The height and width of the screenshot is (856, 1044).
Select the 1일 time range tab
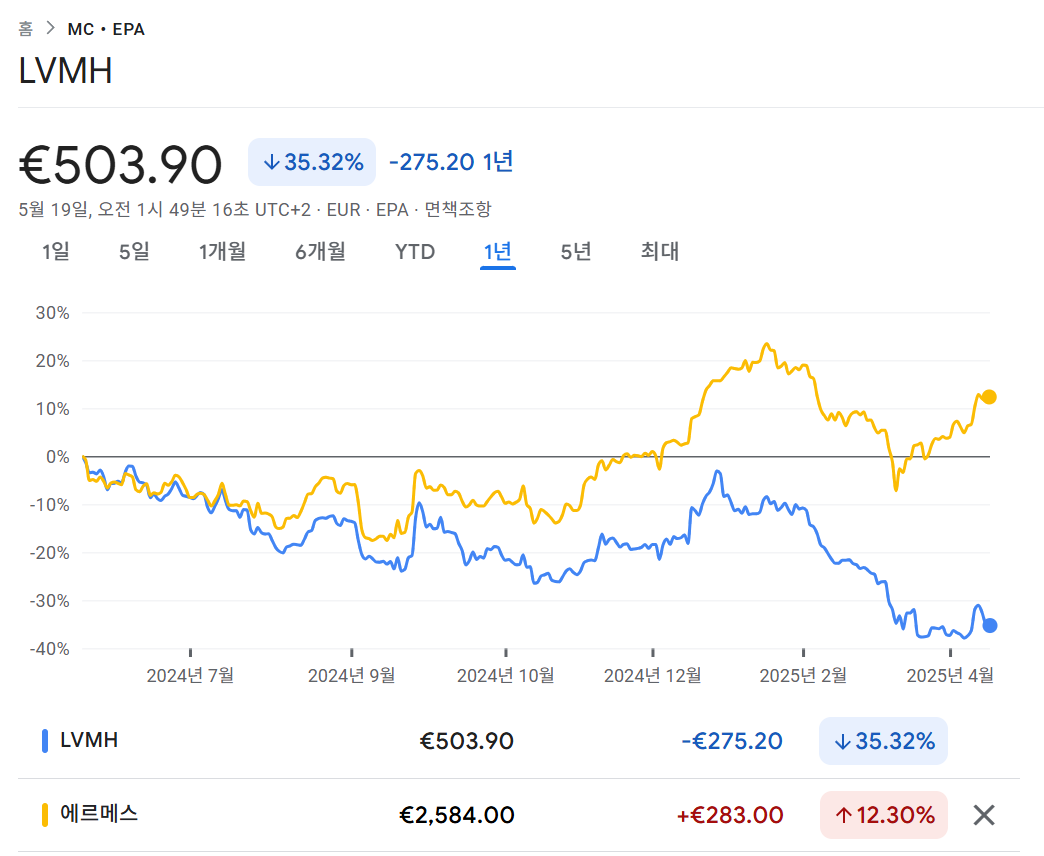point(56,252)
